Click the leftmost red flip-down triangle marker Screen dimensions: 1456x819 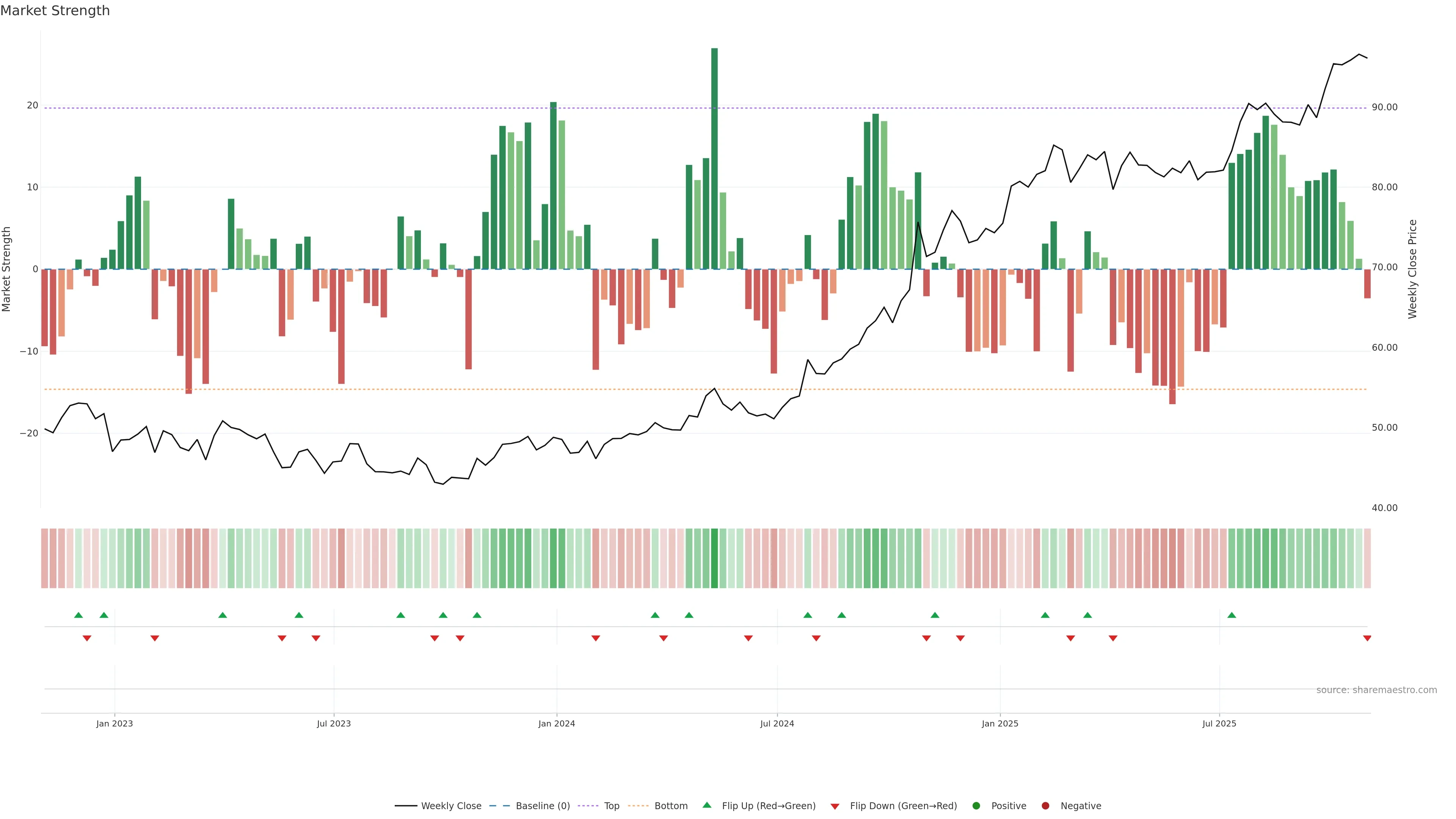[87, 638]
